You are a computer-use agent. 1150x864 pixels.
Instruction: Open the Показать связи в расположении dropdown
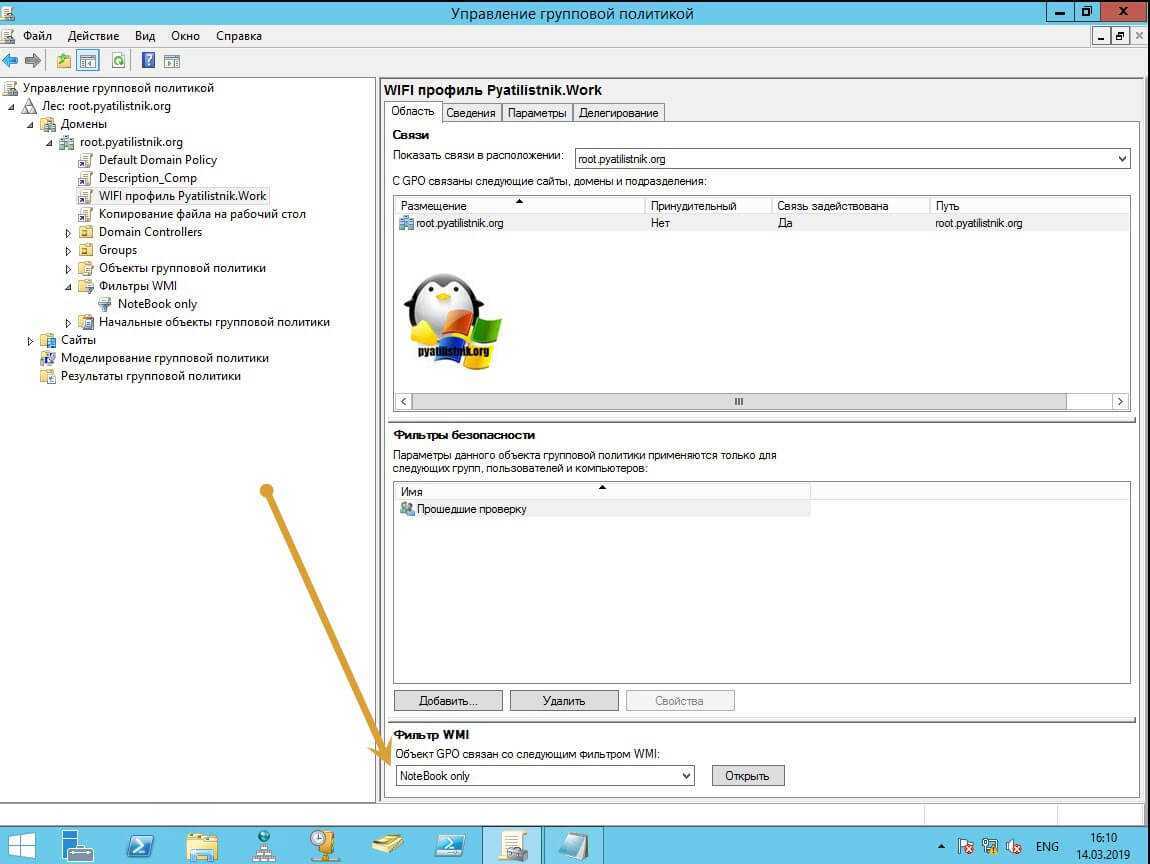point(1121,158)
